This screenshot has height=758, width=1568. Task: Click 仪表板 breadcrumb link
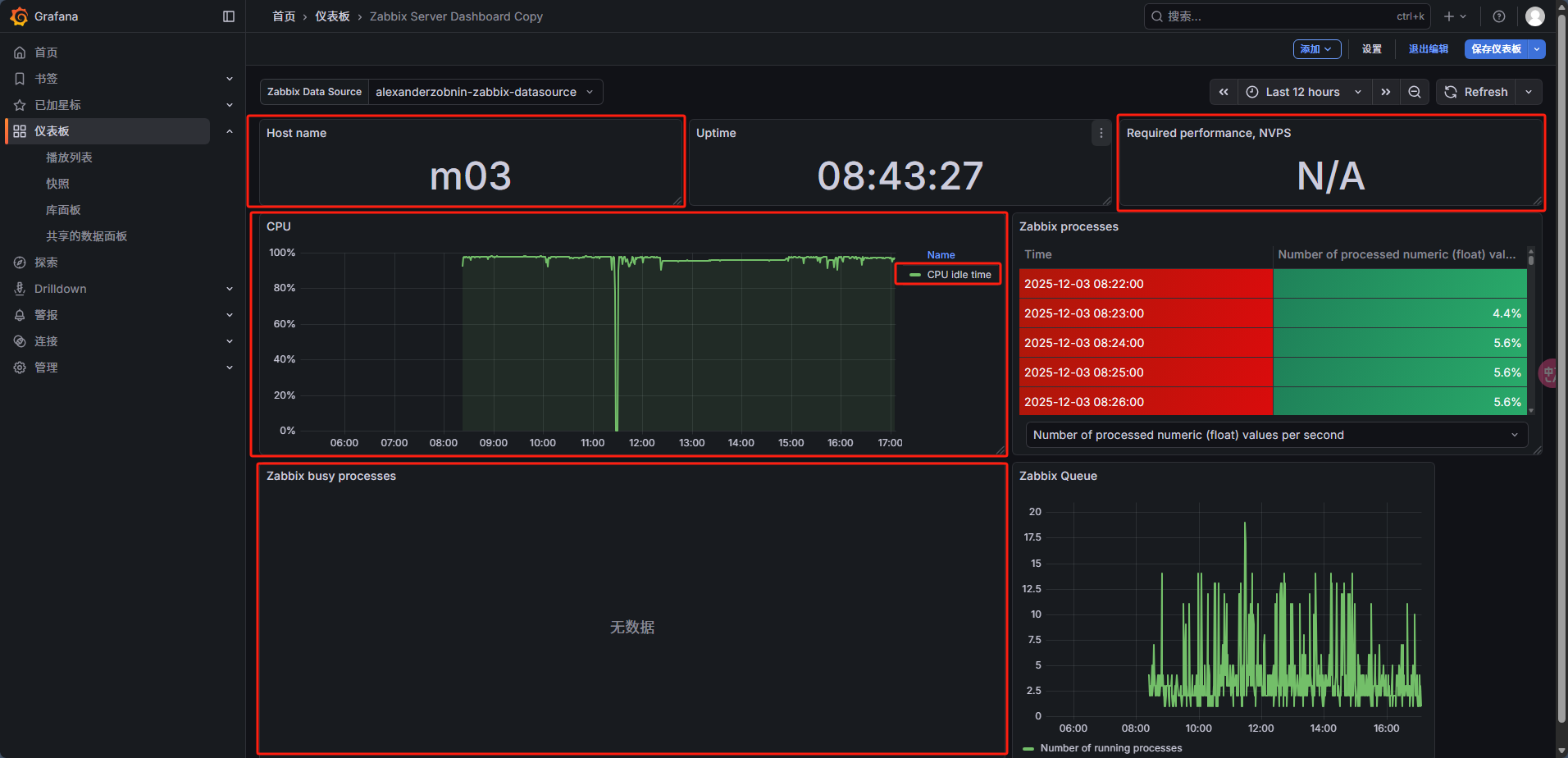click(x=332, y=16)
